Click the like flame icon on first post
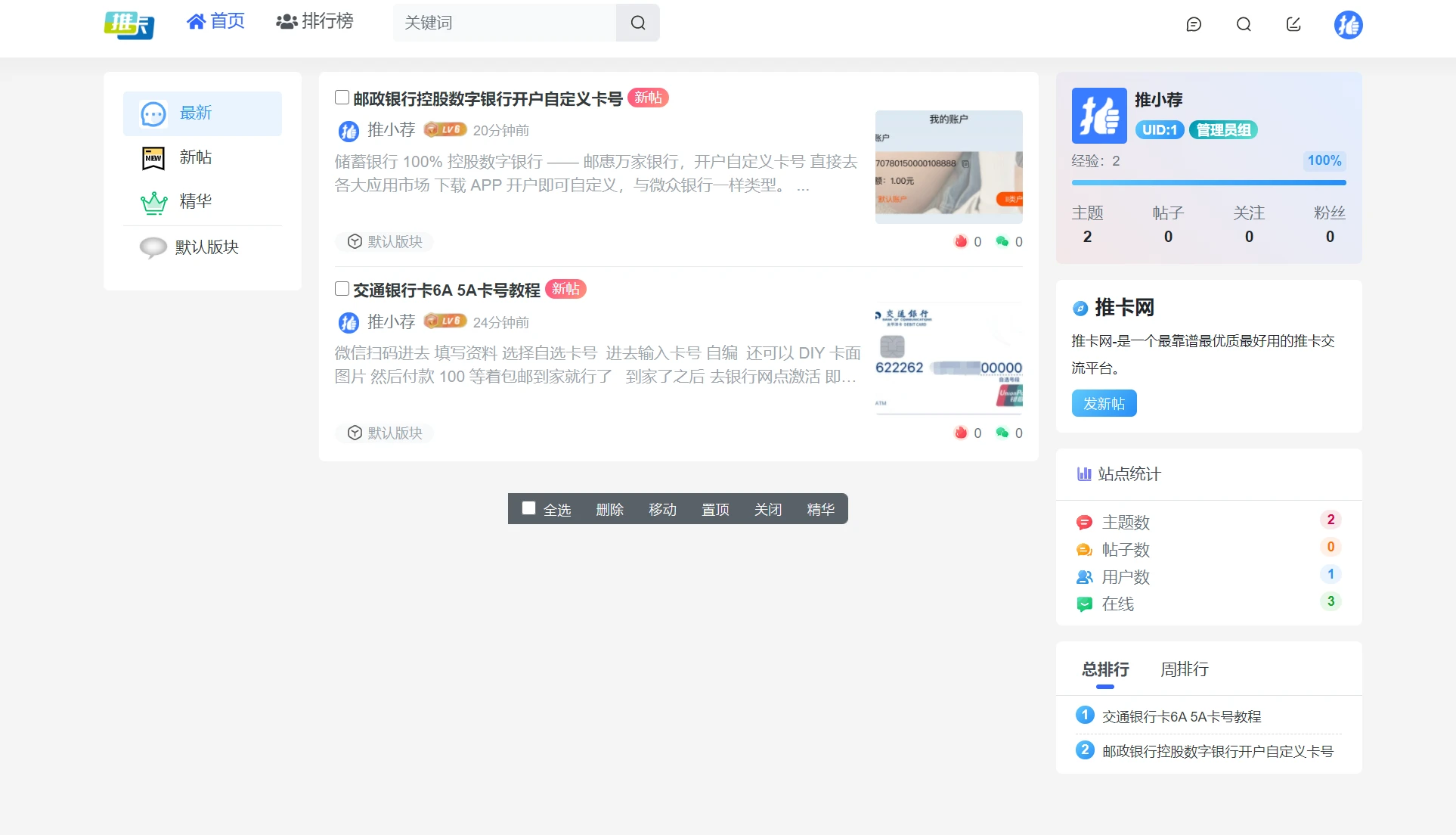1456x835 pixels. point(961,241)
